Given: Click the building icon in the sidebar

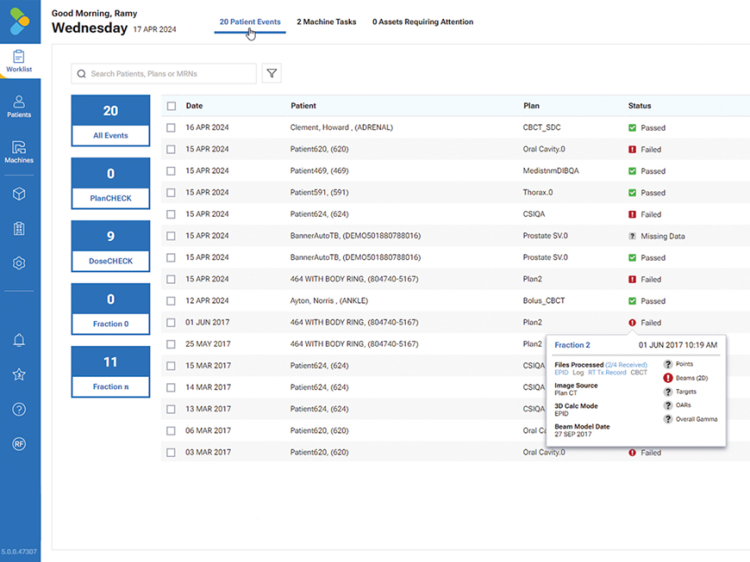Looking at the screenshot, I should point(19,229).
